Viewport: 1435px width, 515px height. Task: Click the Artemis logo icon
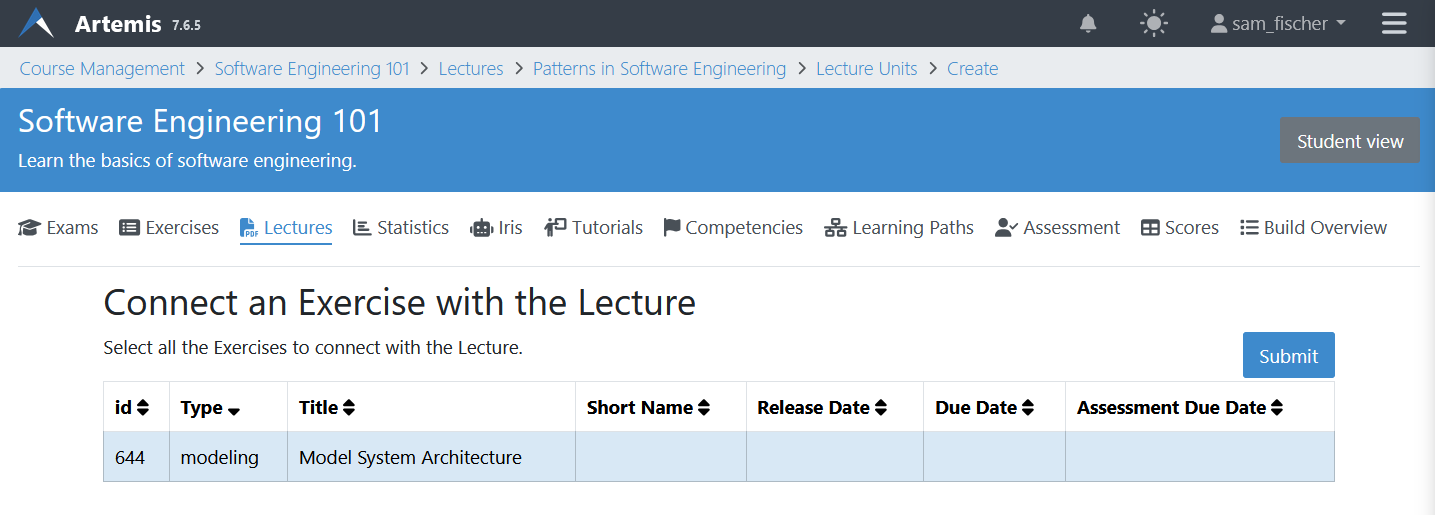(x=36, y=23)
